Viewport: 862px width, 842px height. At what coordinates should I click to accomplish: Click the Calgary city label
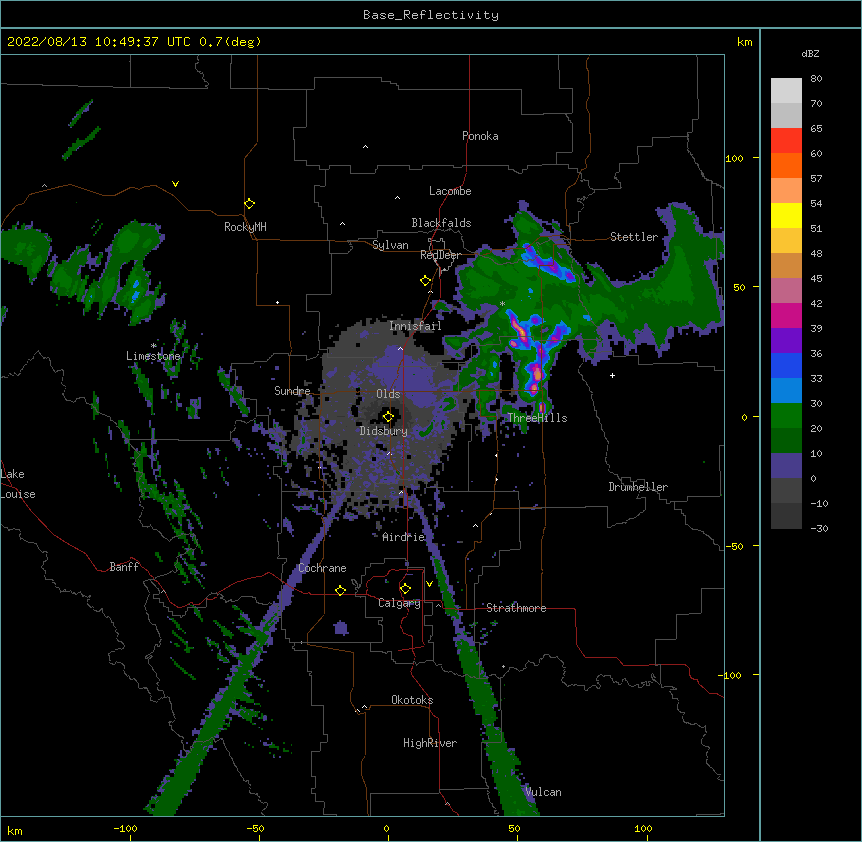[x=399, y=603]
